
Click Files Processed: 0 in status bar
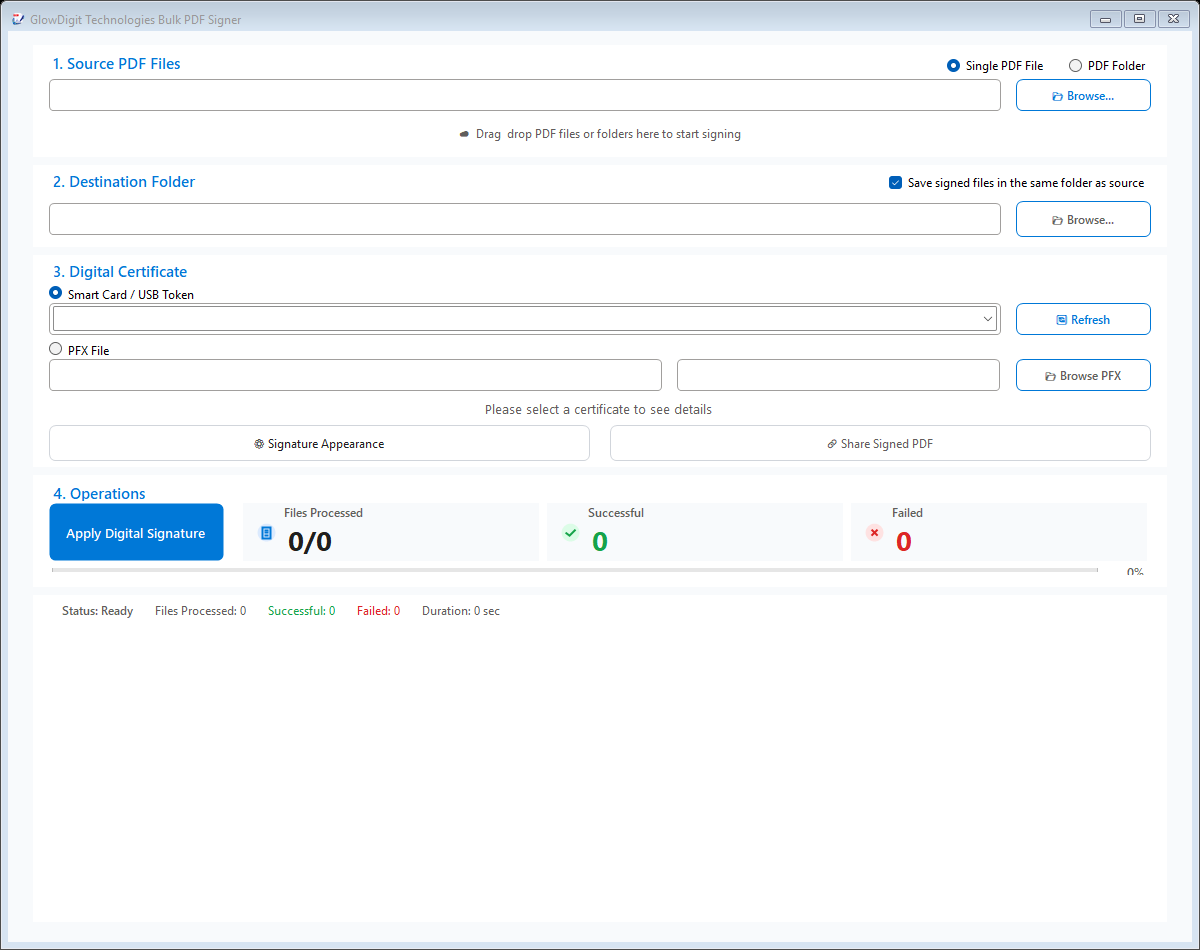[x=200, y=611]
